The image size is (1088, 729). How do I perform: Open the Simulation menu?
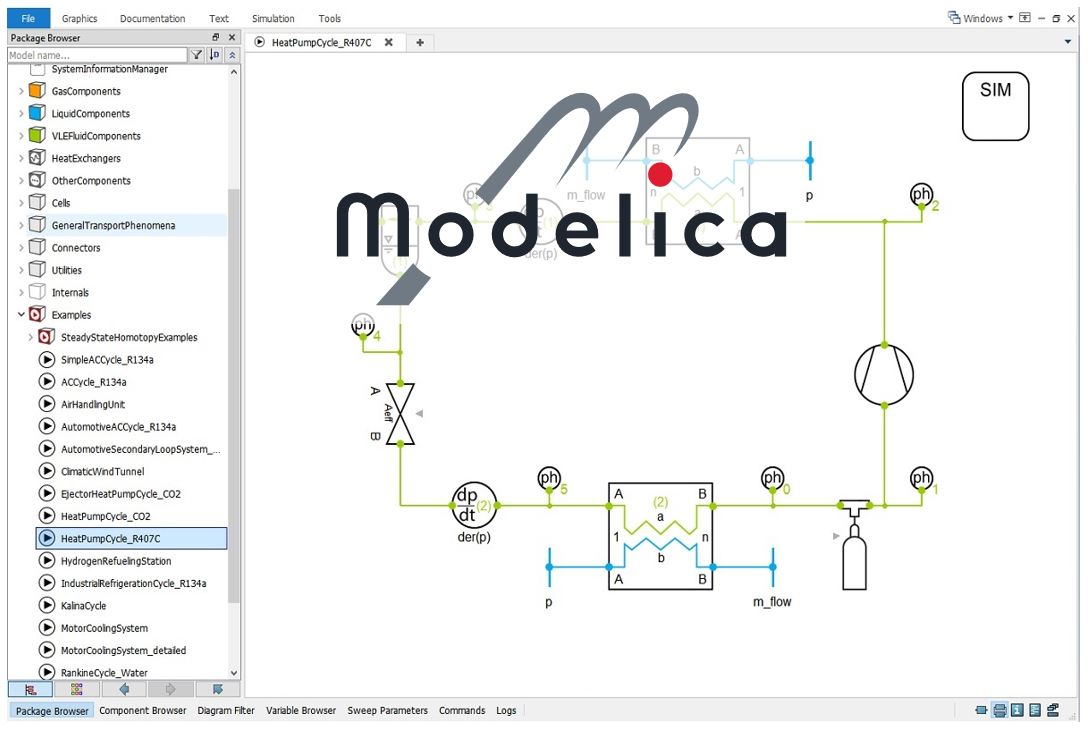click(271, 17)
